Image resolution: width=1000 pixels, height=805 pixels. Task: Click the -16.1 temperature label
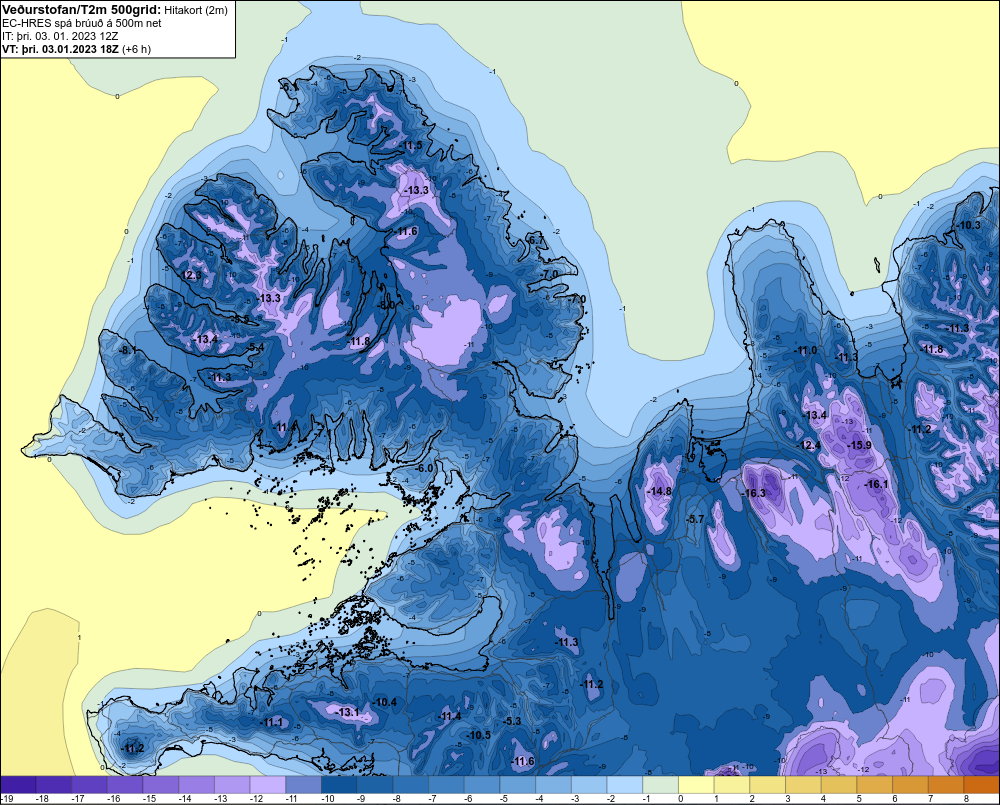point(876,484)
